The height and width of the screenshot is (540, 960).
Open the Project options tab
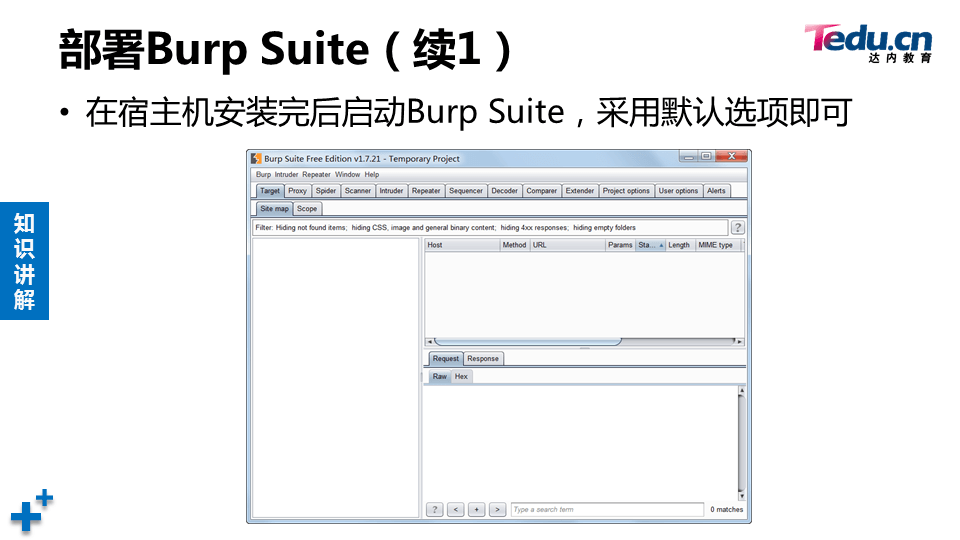(626, 191)
